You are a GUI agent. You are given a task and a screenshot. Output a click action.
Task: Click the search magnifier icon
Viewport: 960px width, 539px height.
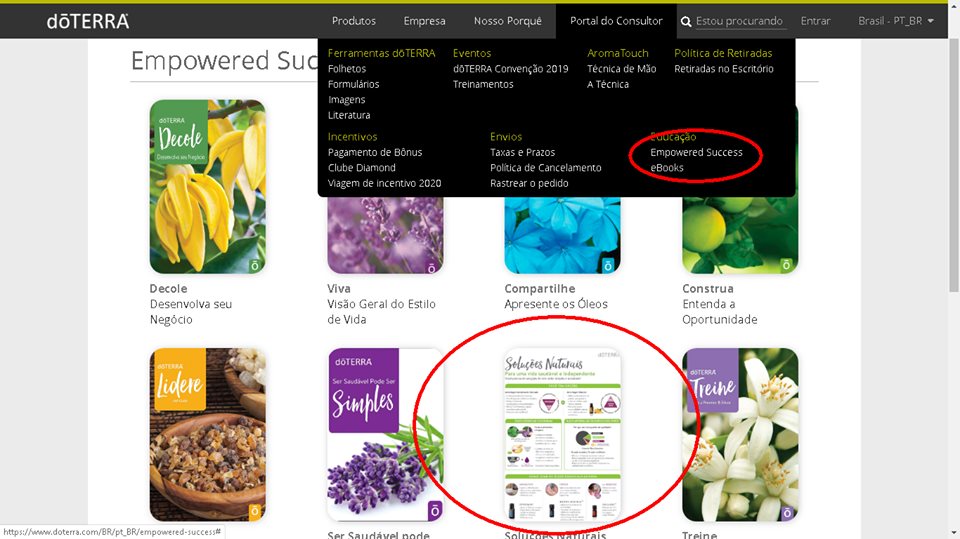[686, 21]
